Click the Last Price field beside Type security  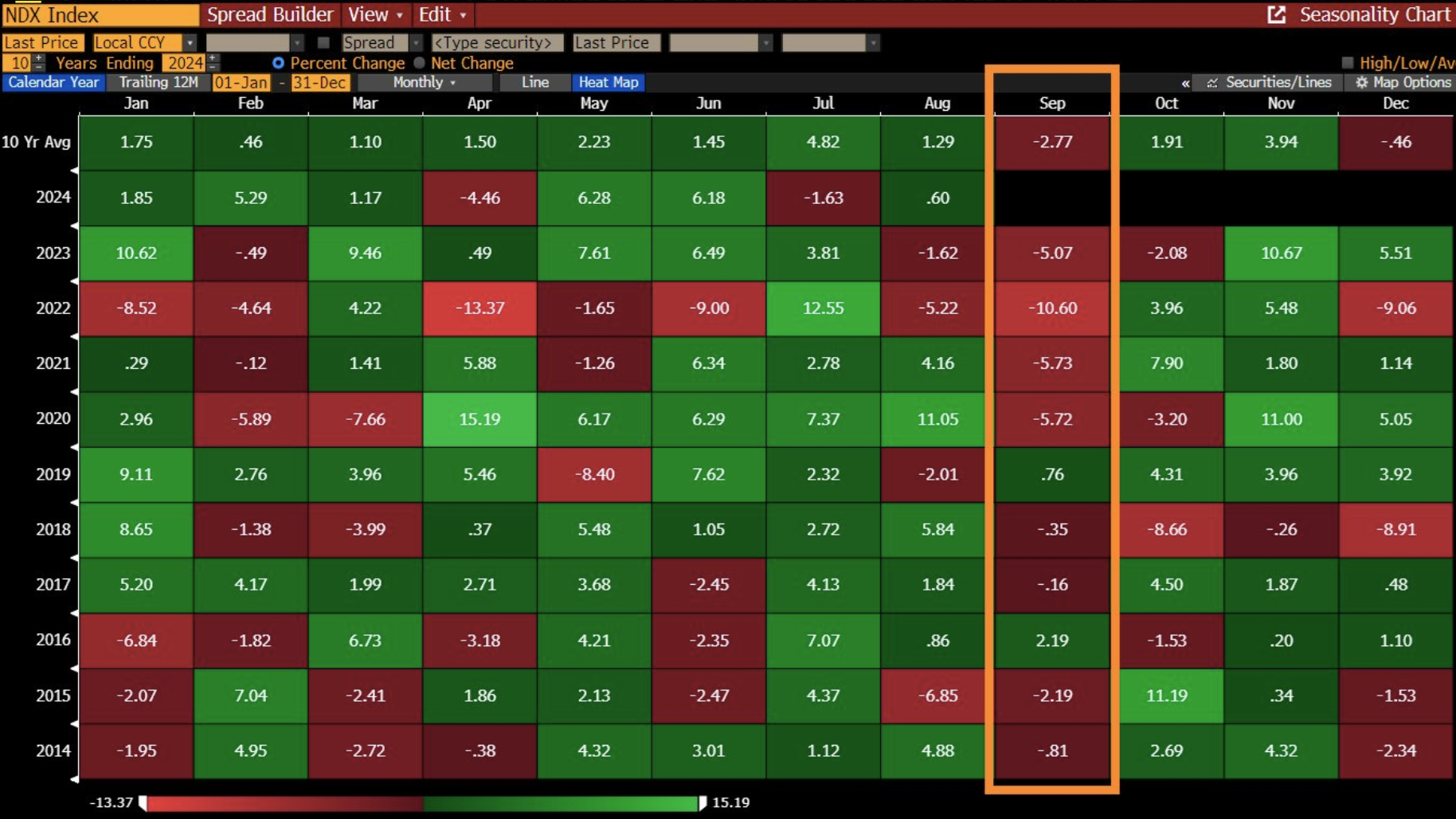coord(616,43)
